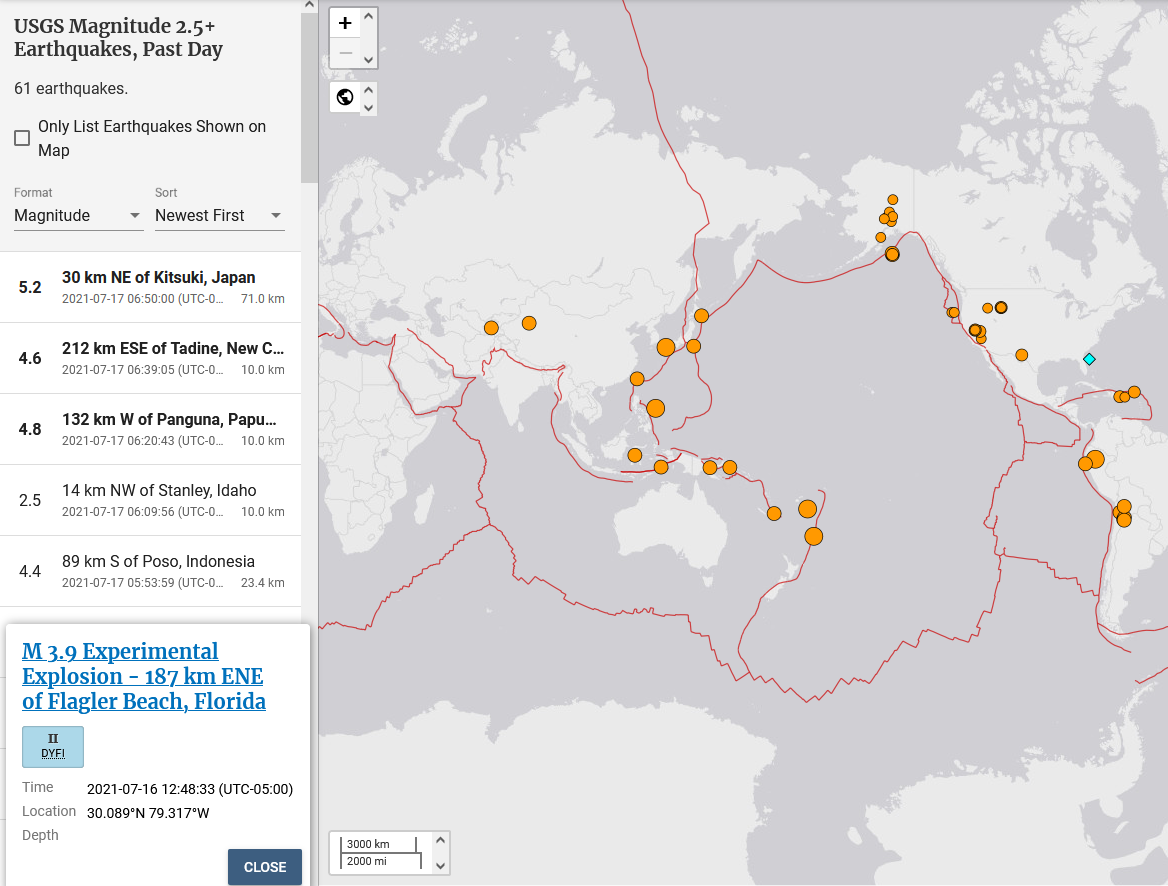Click the down chevron beside the scale bar

point(440,865)
